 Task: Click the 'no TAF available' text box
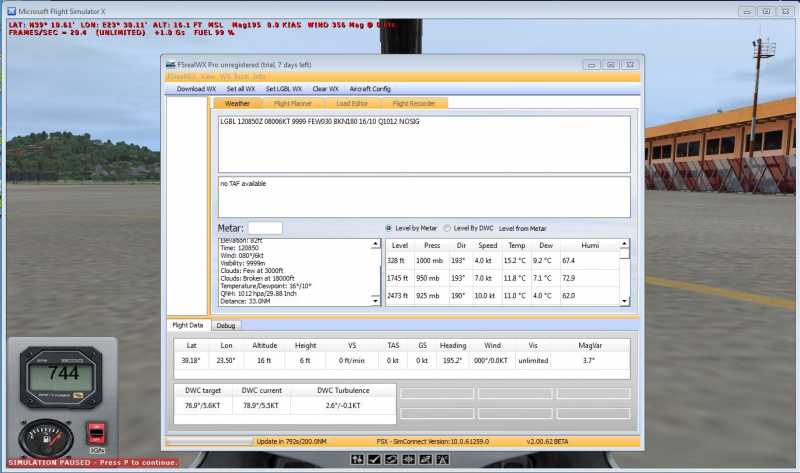pyautogui.click(x=424, y=197)
